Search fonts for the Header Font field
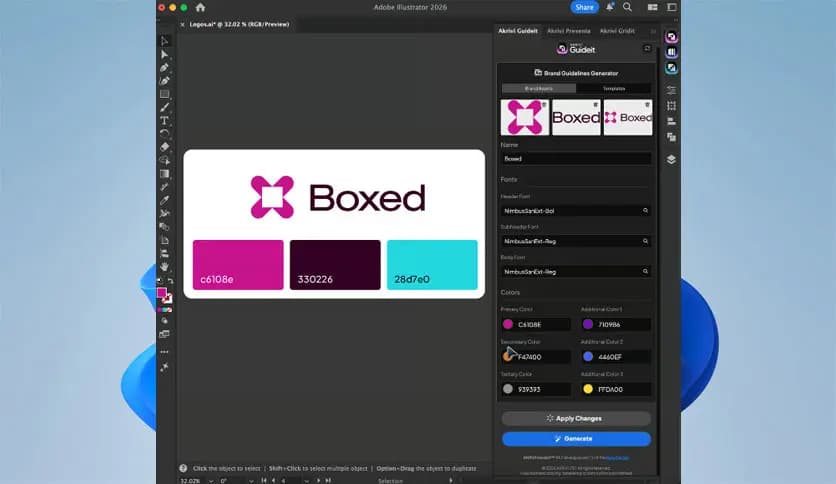Image resolution: width=836 pixels, height=484 pixels. [x=645, y=211]
